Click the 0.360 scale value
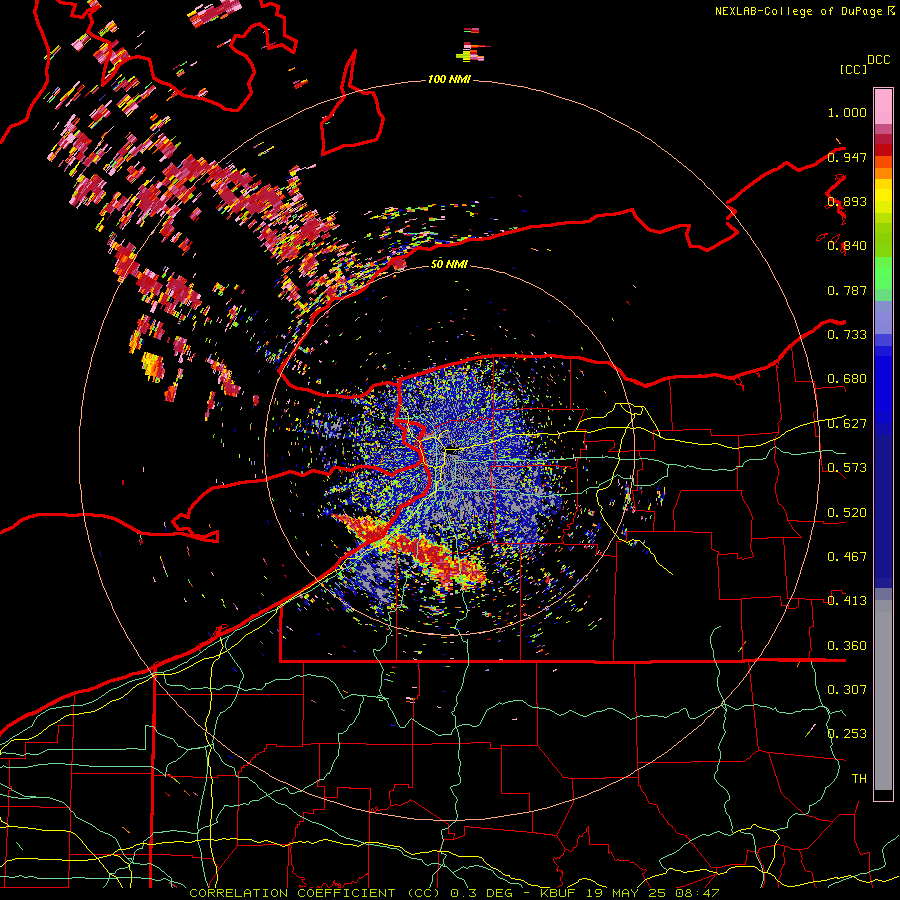Viewport: 900px width, 900px height. (847, 646)
